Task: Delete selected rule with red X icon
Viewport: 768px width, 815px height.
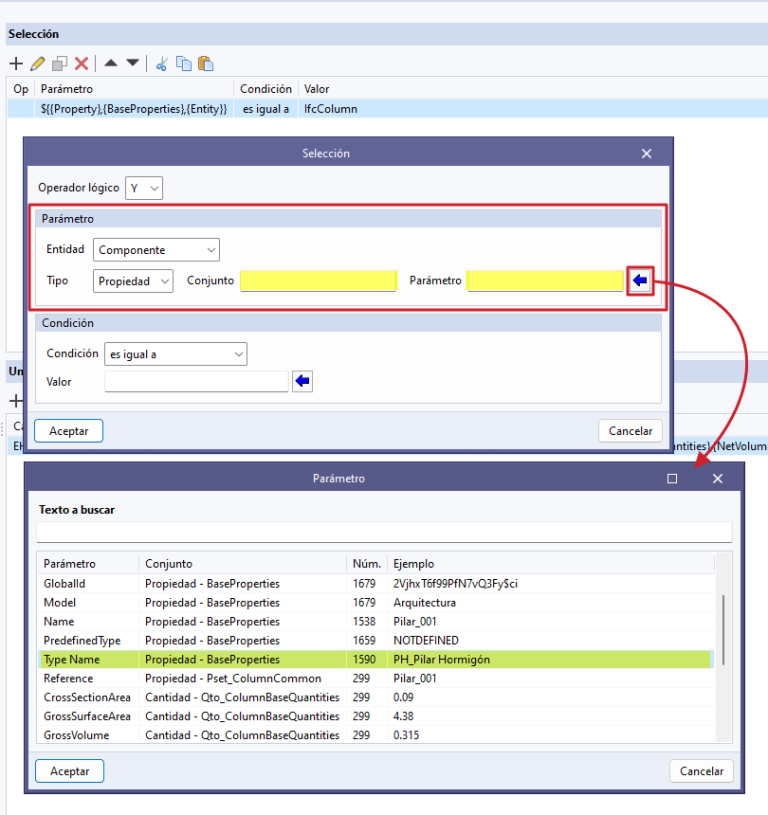Action: point(82,63)
